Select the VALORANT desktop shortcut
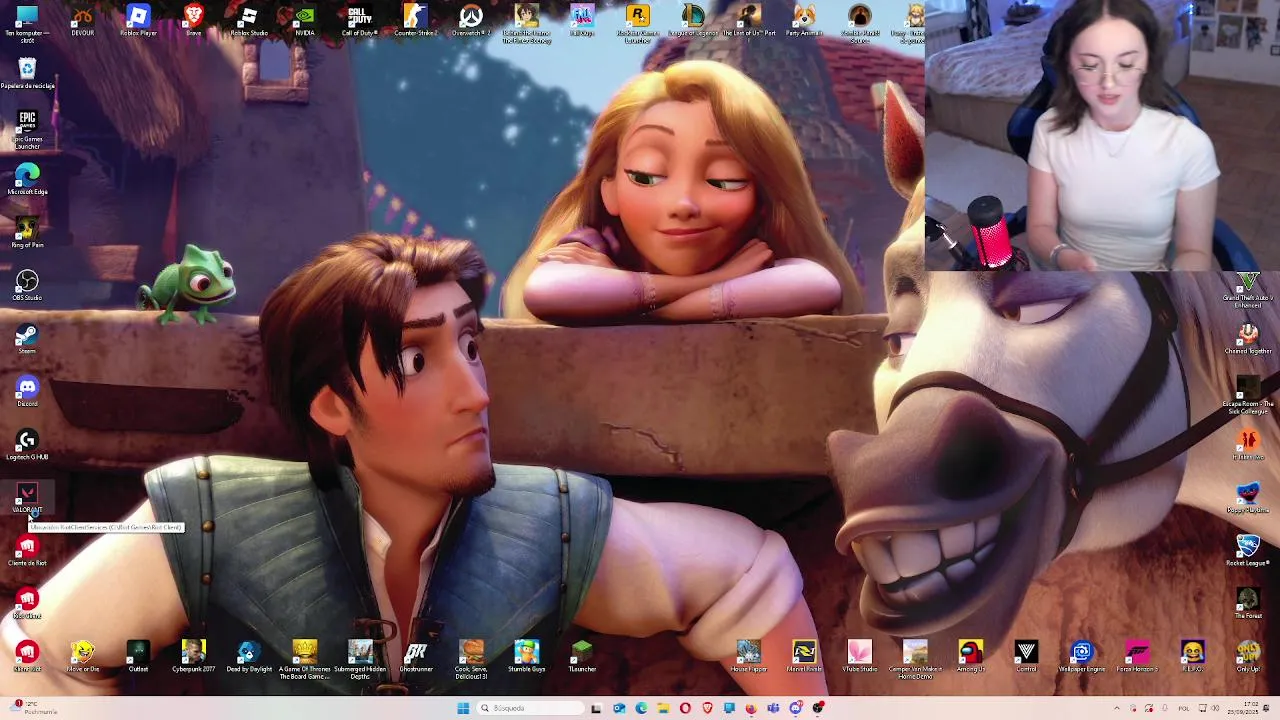The width and height of the screenshot is (1280, 720). pyautogui.click(x=27, y=498)
